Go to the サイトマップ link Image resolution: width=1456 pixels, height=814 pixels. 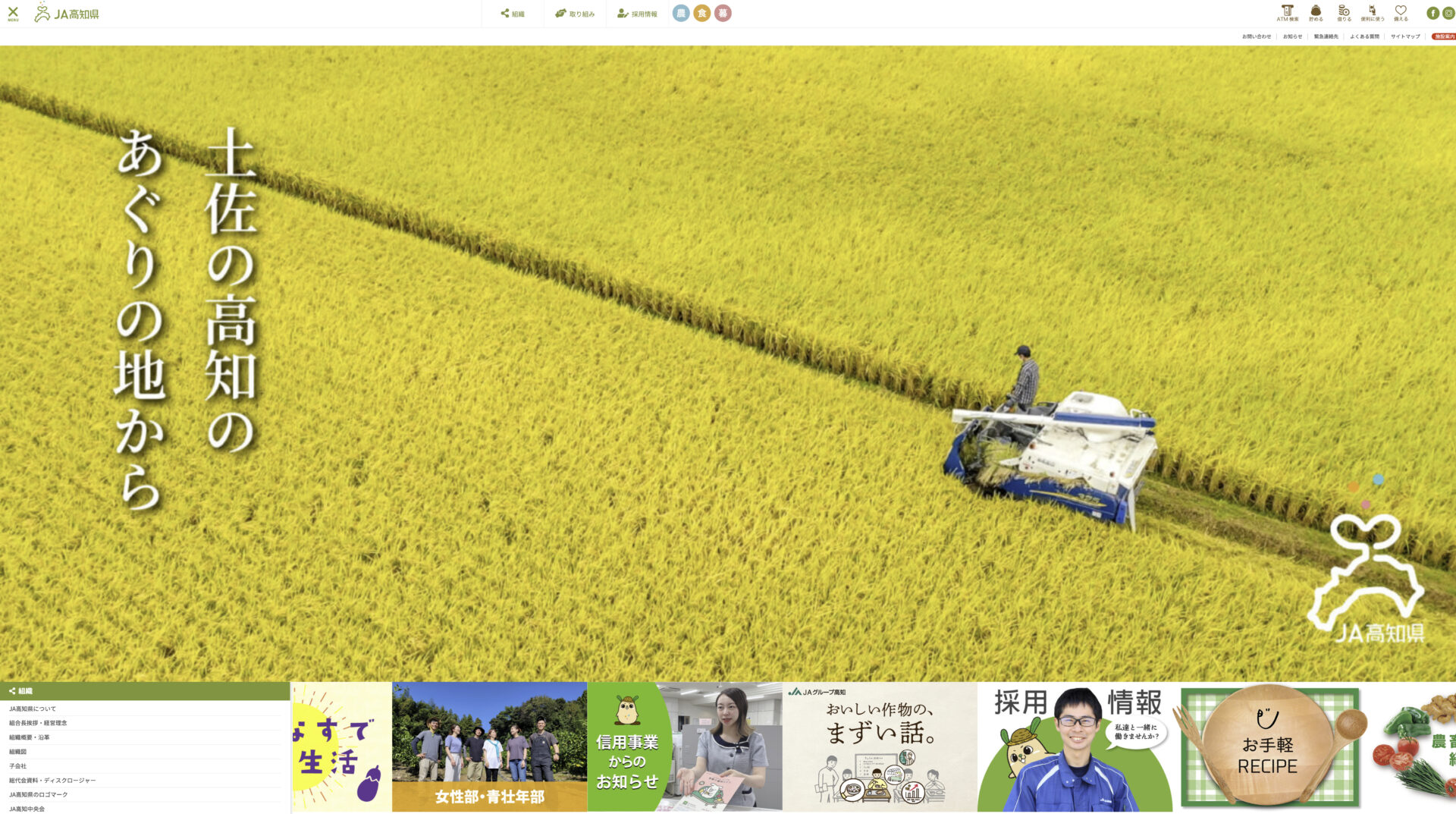(1404, 36)
